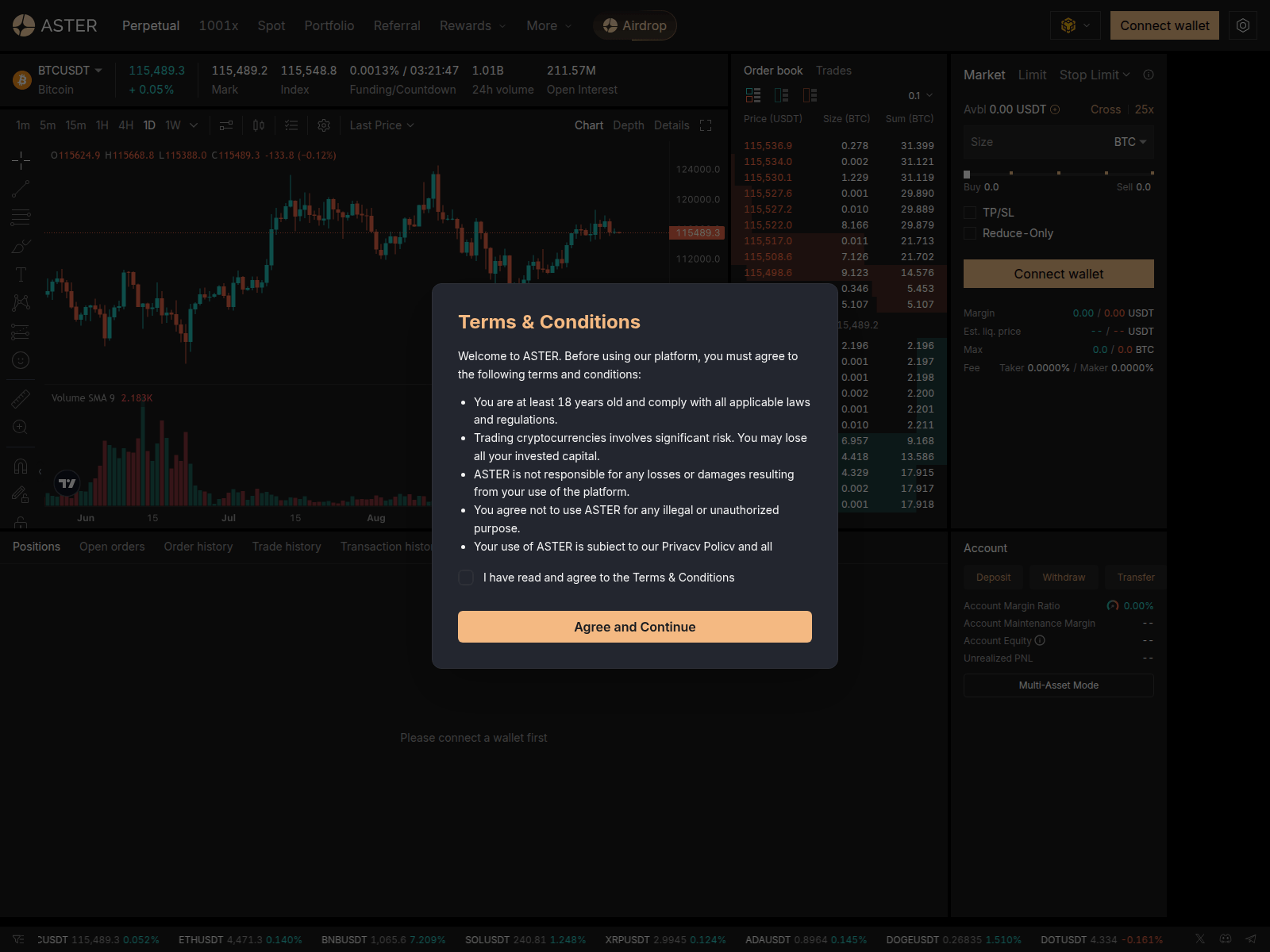Open the chart checklist options icon
Screen dimensions: 1270x952
coord(291,125)
